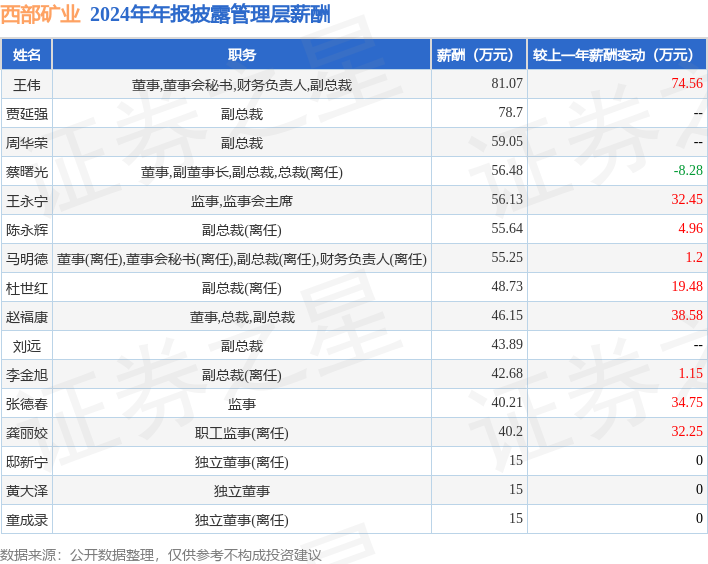Select the name cell 李金旭
The image size is (708, 564).
[27, 375]
